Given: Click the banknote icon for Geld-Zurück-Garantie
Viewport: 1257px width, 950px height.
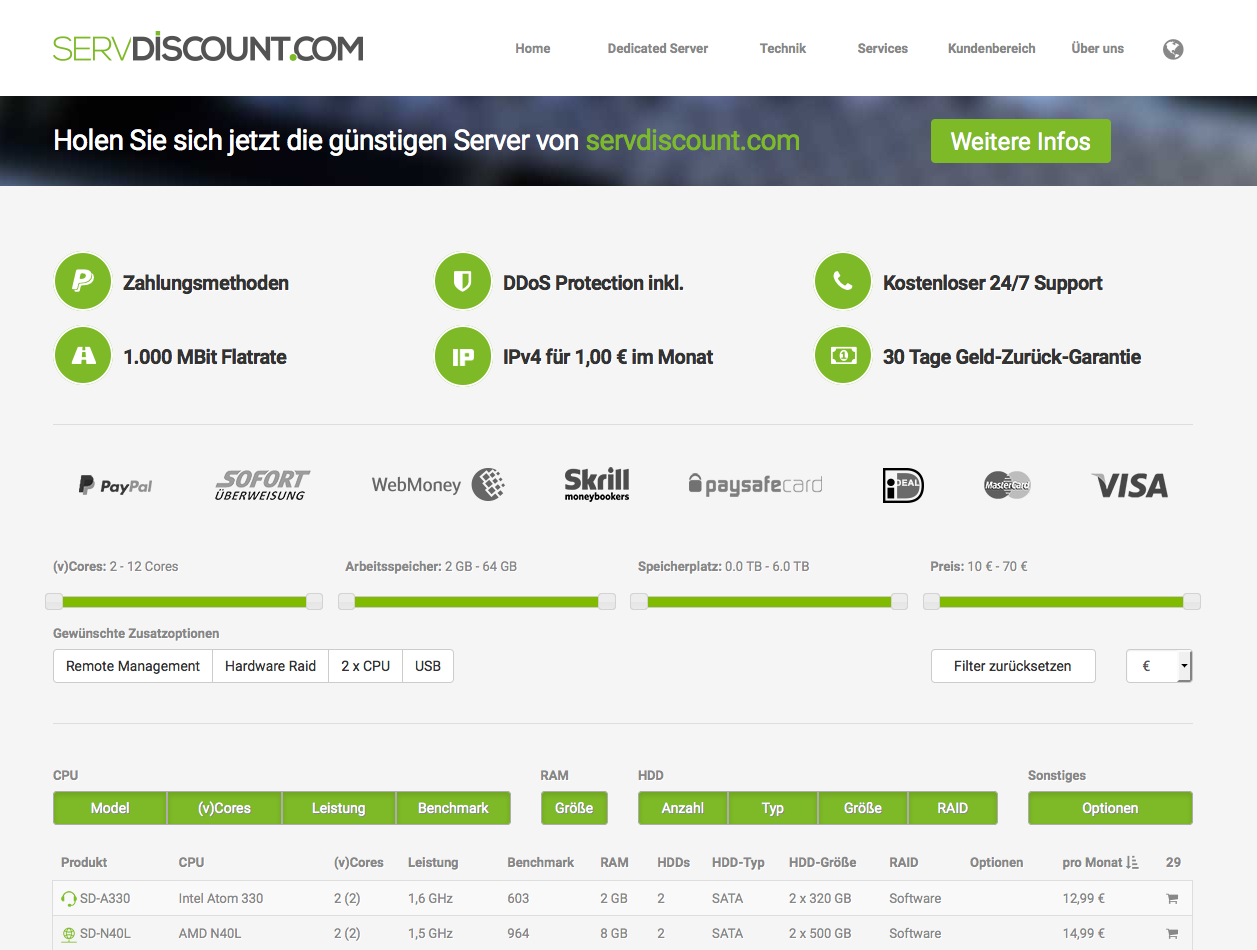Looking at the screenshot, I should 843,356.
